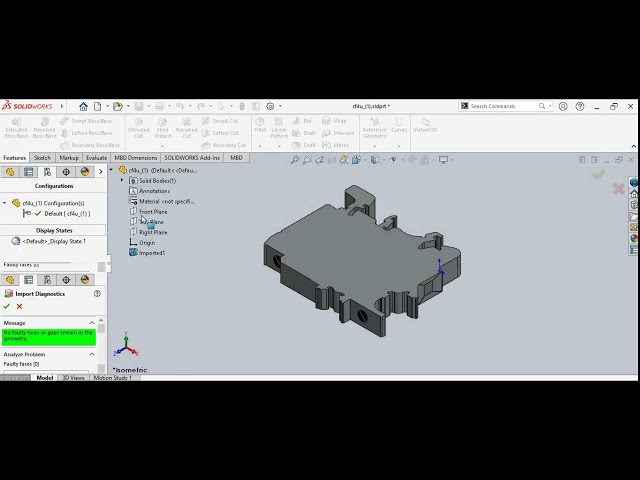The height and width of the screenshot is (480, 640).
Task: Open the dropdown arrow next to Options gear
Action: tap(280, 106)
